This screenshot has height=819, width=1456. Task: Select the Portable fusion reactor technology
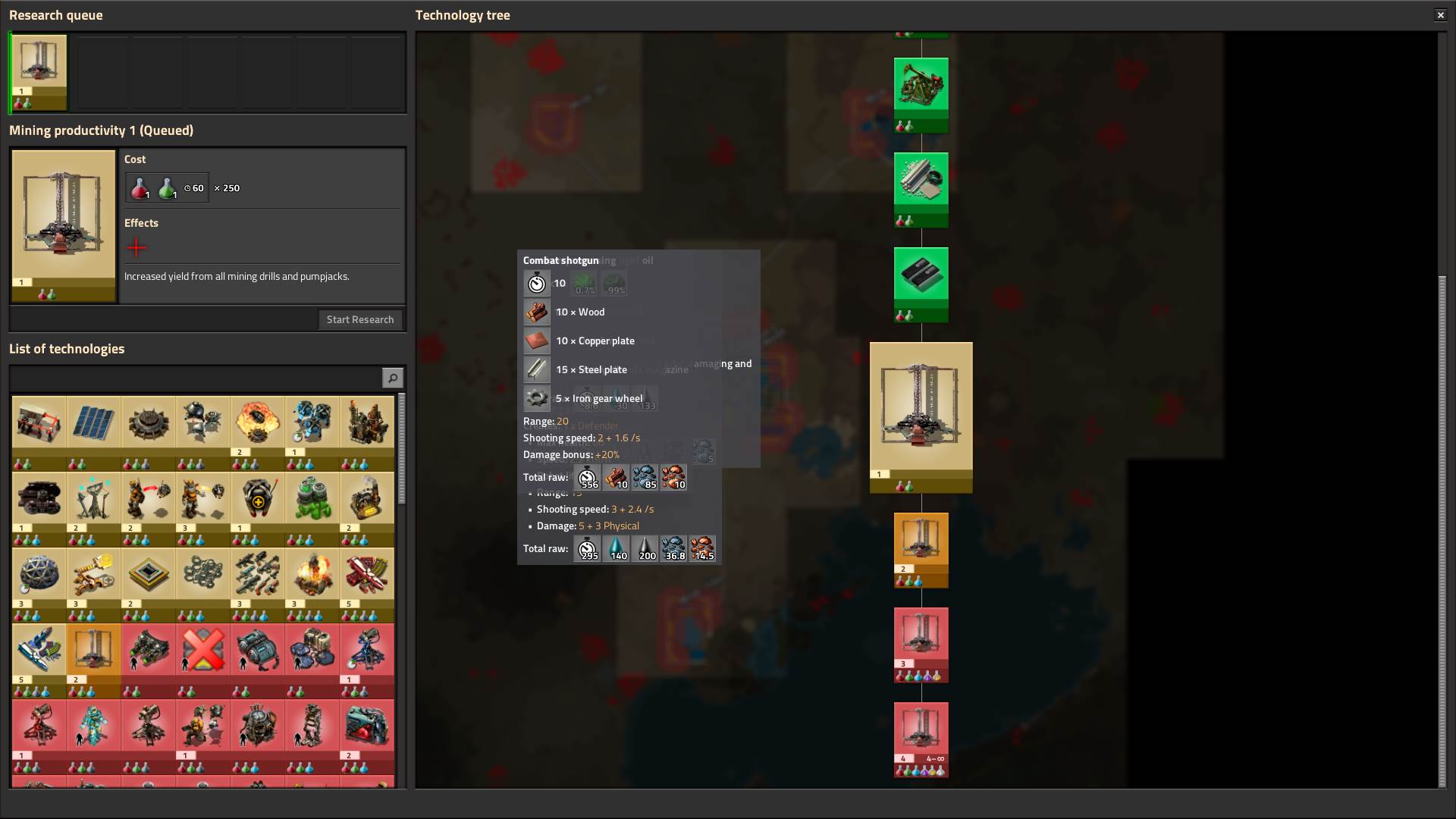(x=258, y=736)
